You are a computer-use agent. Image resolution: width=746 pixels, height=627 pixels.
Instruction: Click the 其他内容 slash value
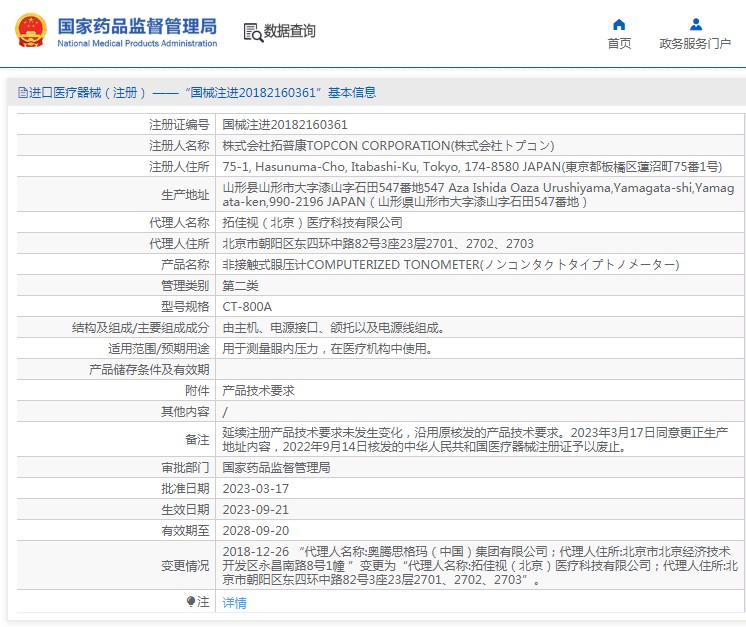[x=225, y=412]
